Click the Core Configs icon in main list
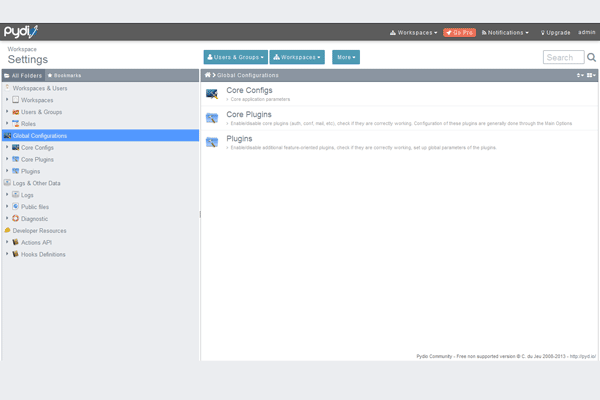600x400 pixels. point(212,94)
